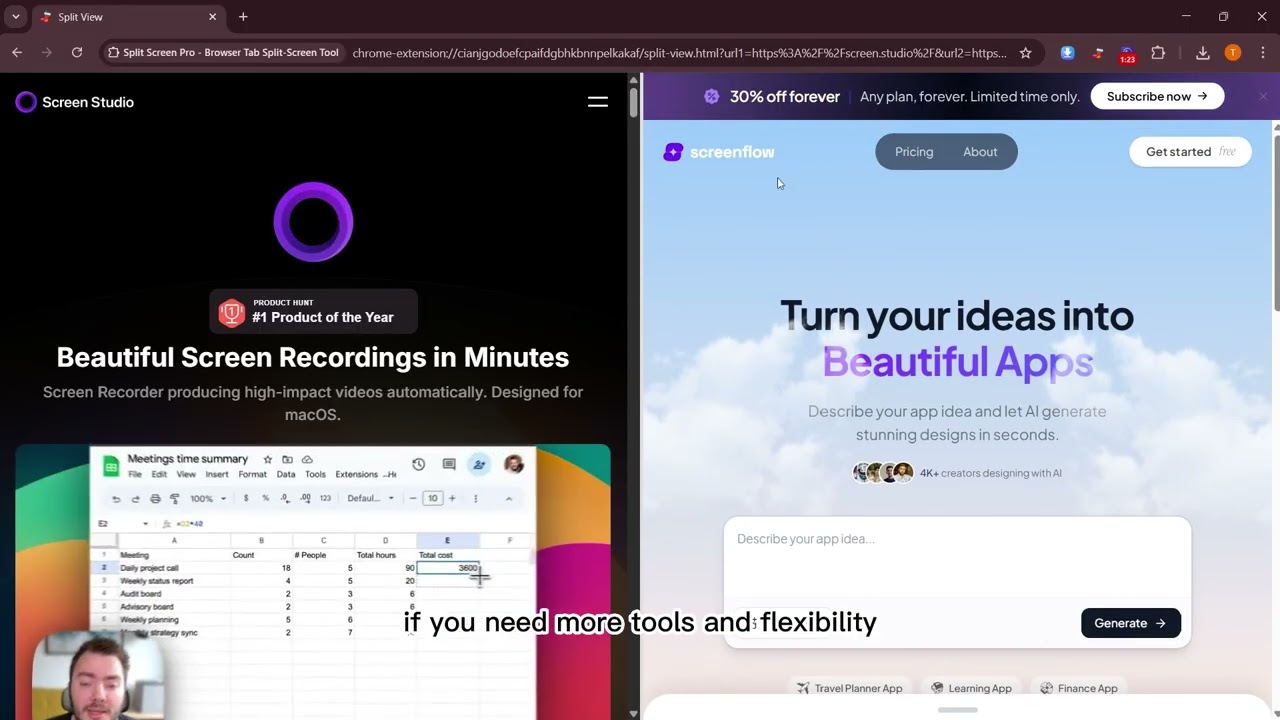This screenshot has height=720, width=1280.
Task: Close the Split View tab
Action: [212, 17]
